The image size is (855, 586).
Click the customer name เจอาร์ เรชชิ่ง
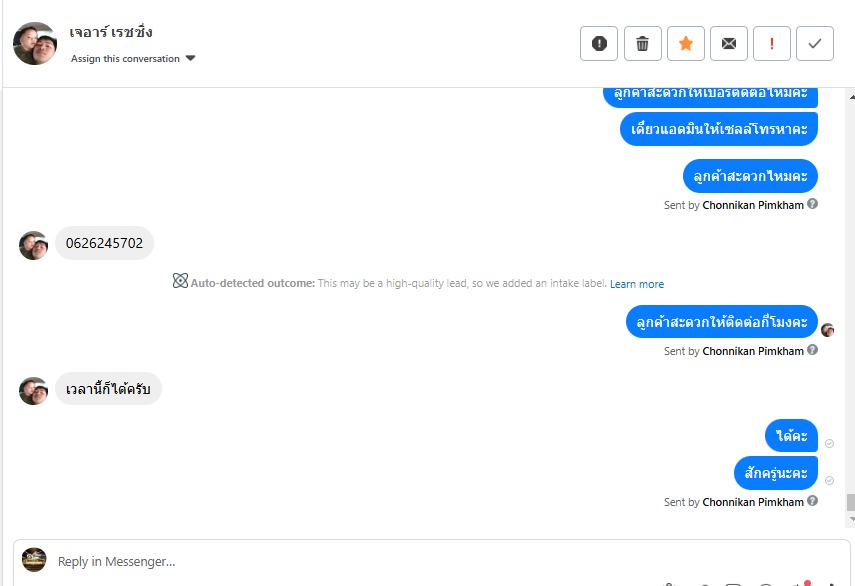pyautogui.click(x=111, y=33)
